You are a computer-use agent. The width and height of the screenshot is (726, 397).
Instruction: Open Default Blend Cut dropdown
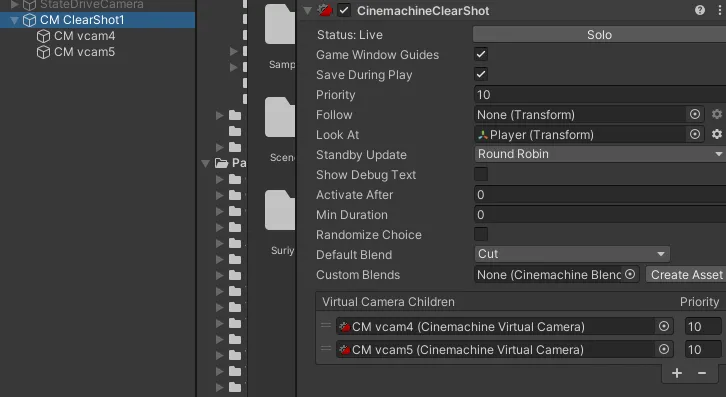pyautogui.click(x=572, y=254)
